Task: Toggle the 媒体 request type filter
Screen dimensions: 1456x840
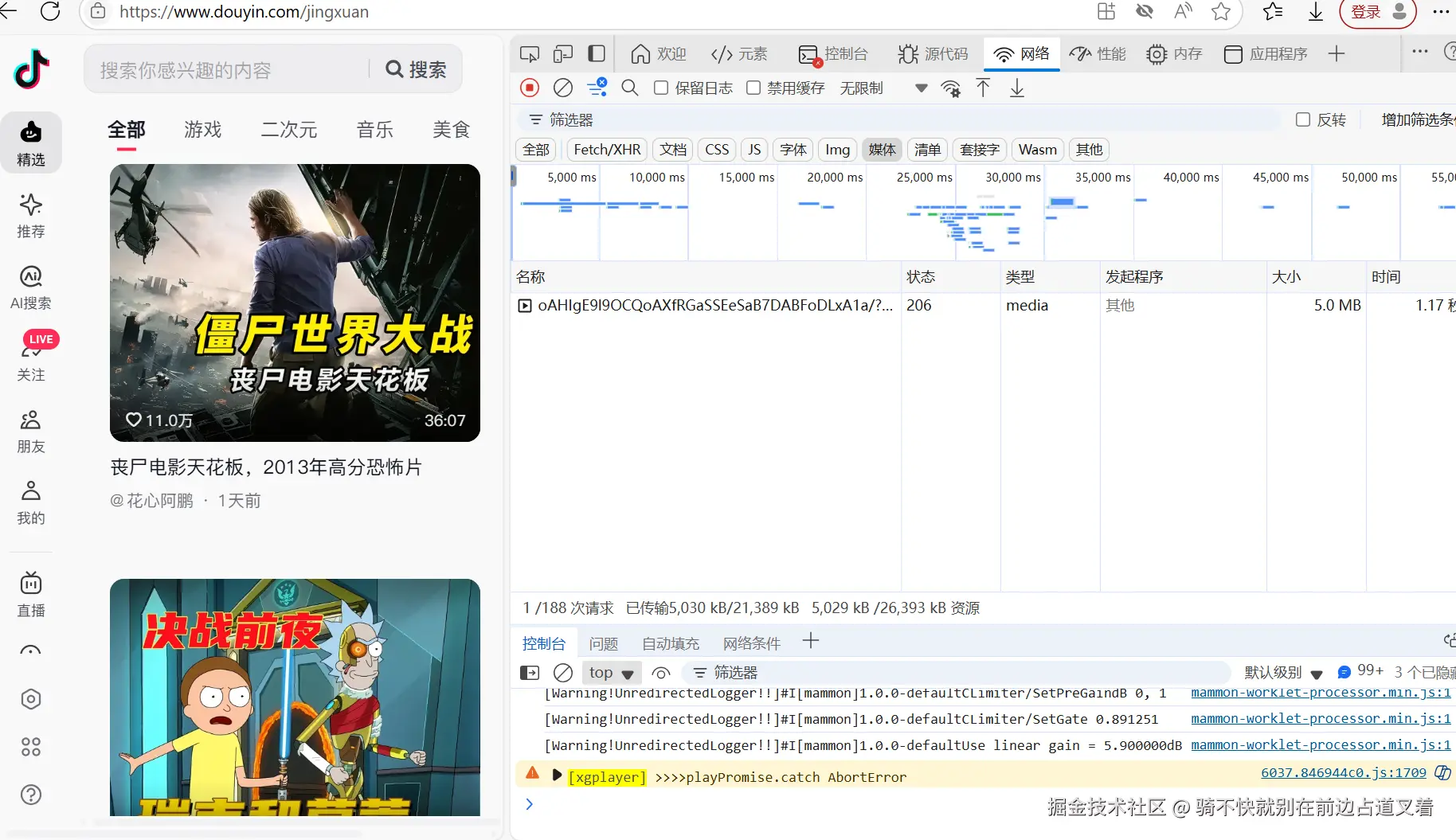Action: (883, 150)
